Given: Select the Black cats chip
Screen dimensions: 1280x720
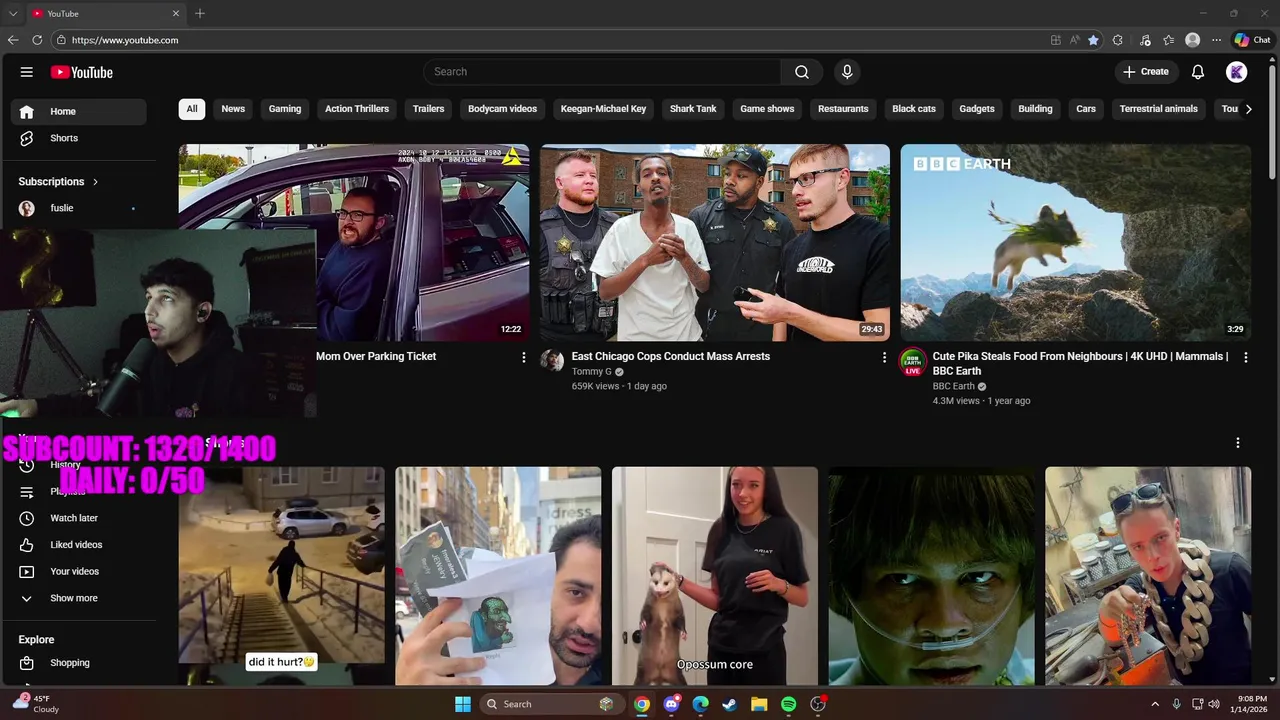Looking at the screenshot, I should coord(914,109).
